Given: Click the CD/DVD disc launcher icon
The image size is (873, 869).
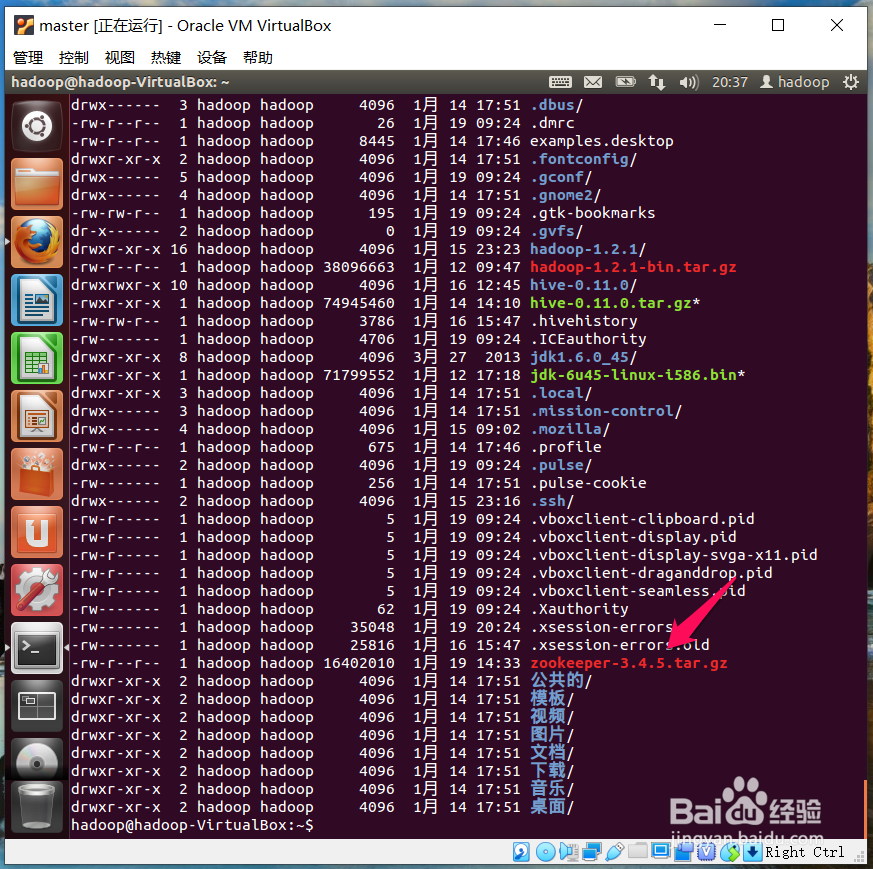Looking at the screenshot, I should point(37,760).
